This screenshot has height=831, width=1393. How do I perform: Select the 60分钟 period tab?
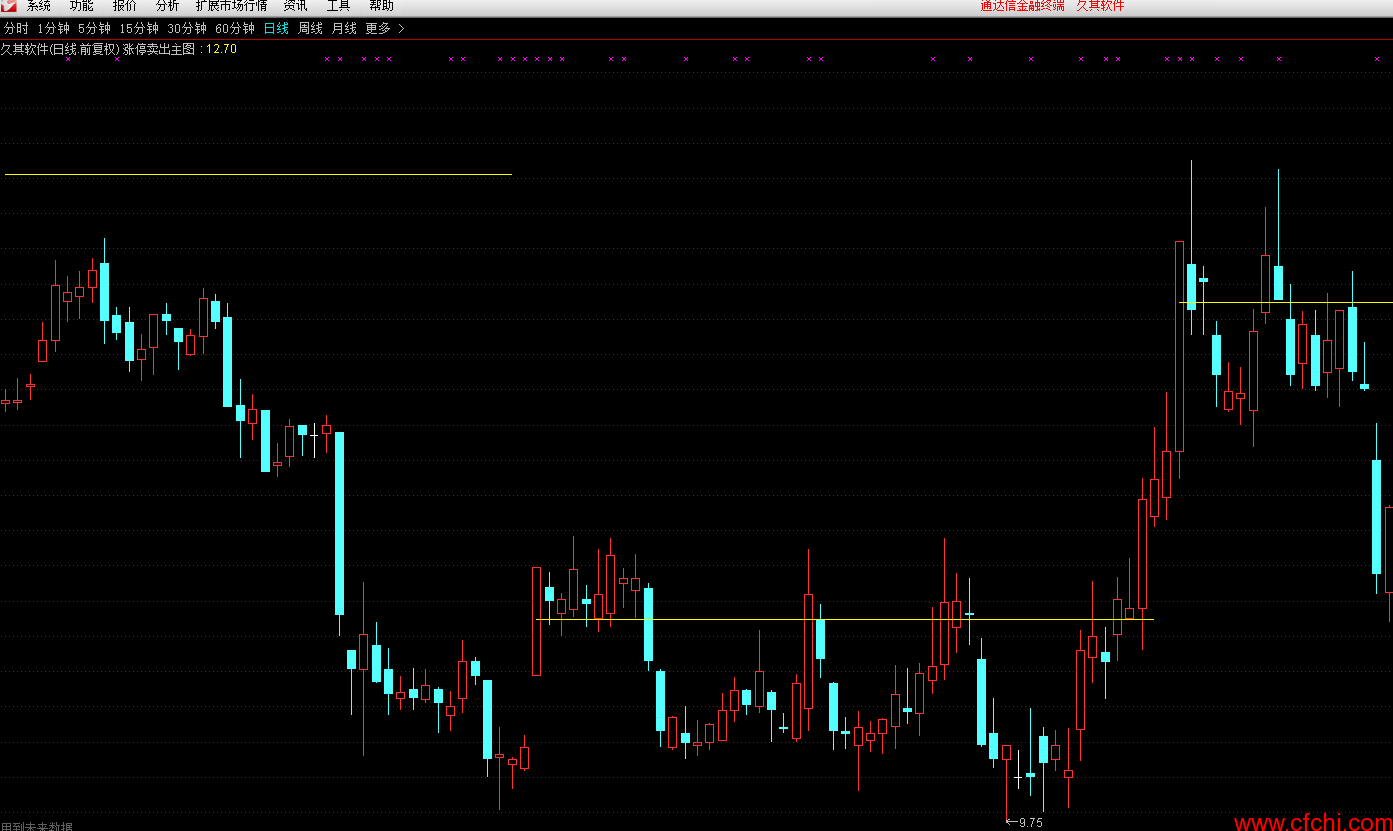pyautogui.click(x=235, y=28)
